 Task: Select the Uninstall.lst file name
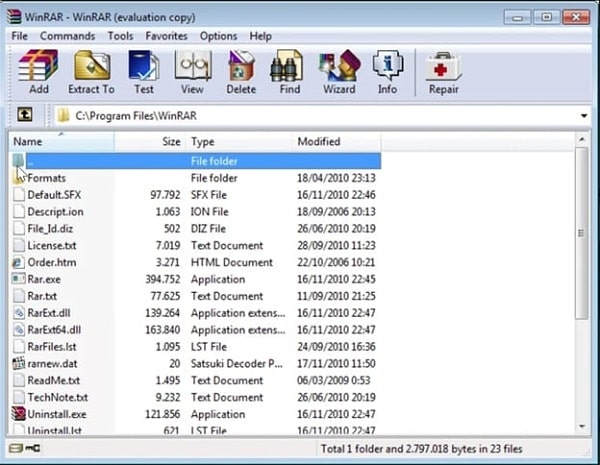click(54, 430)
